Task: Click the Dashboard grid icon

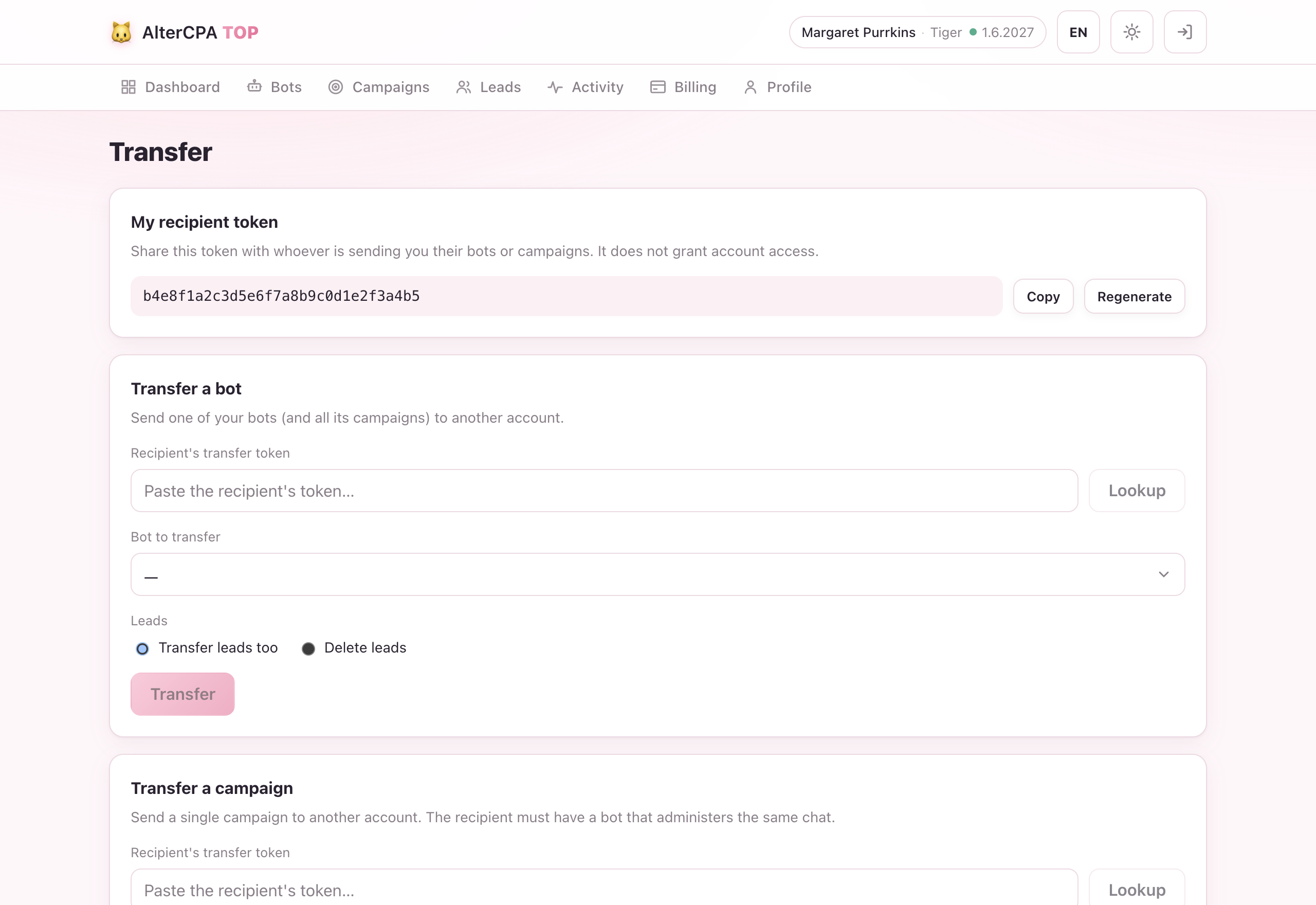Action: (129, 87)
